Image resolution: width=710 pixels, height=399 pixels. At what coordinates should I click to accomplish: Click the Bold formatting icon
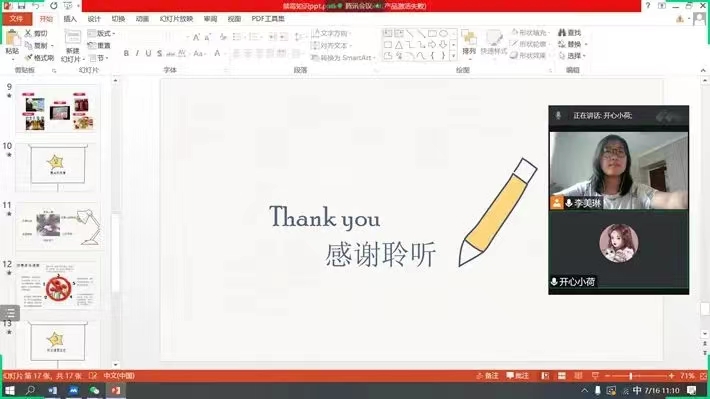(126, 53)
